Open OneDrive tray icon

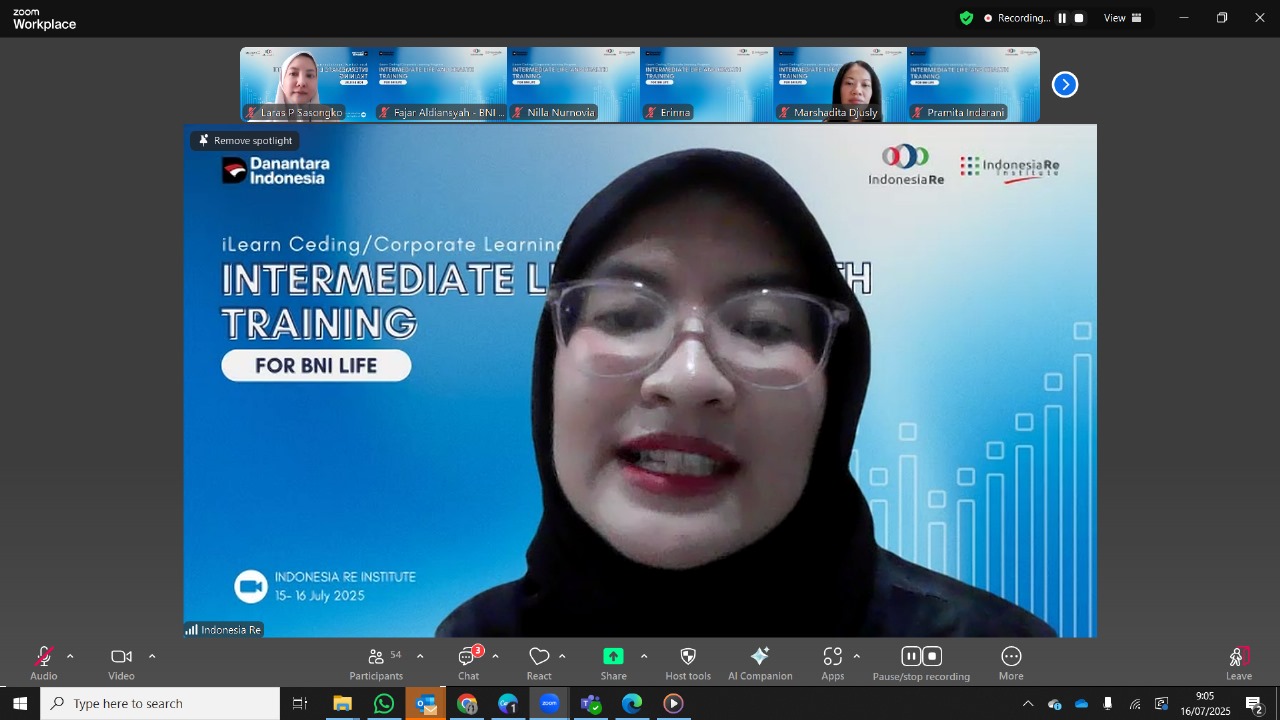(1081, 704)
